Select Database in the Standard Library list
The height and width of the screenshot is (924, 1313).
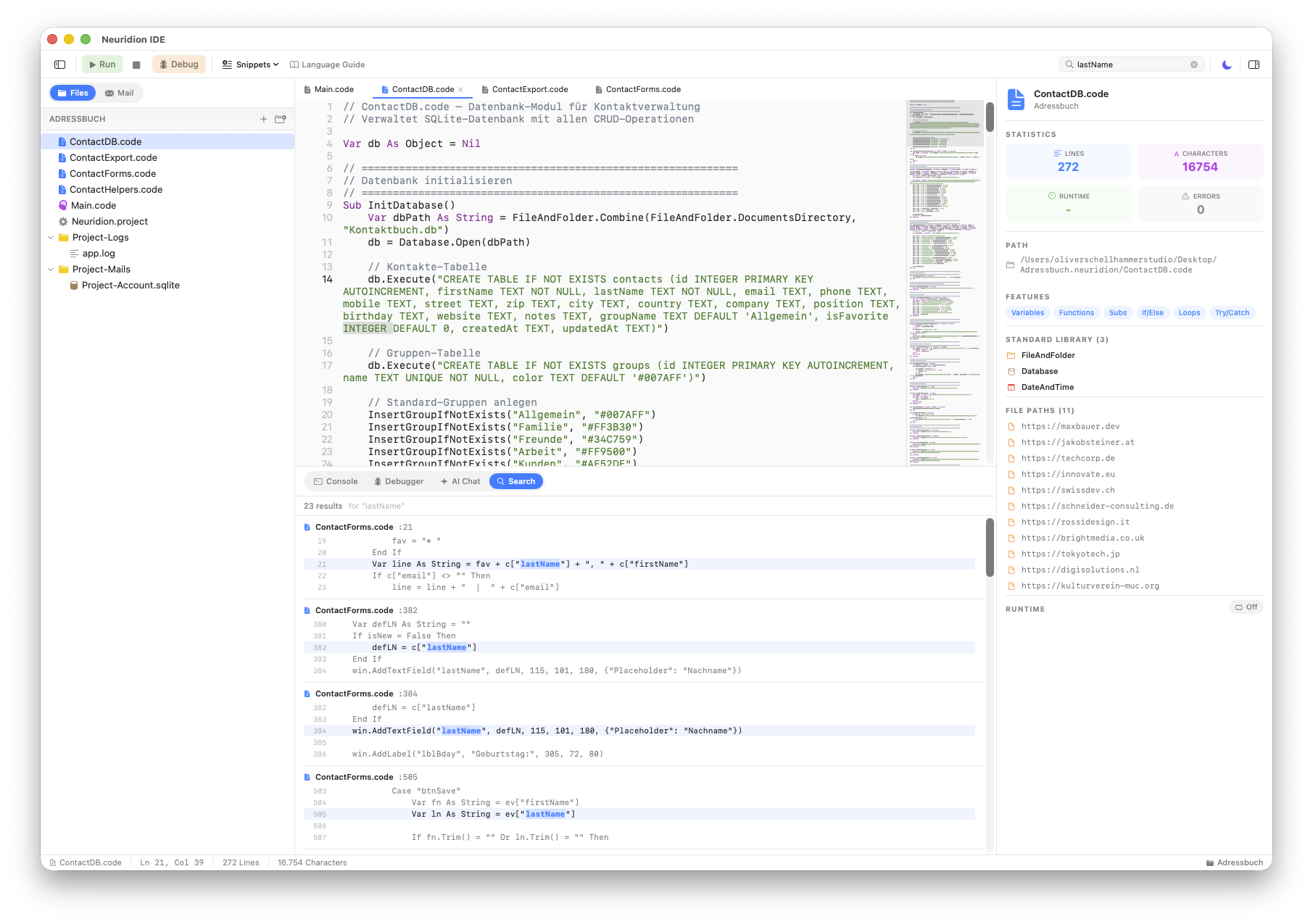(1040, 371)
